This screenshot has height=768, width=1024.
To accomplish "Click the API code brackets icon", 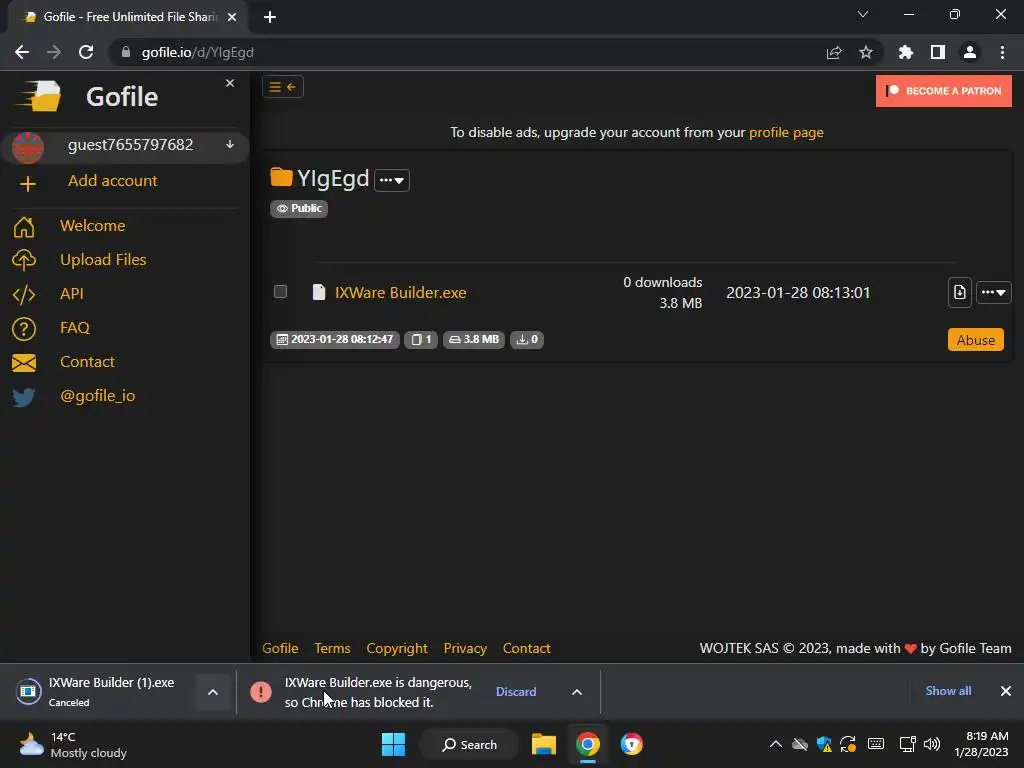I will (x=24, y=295).
